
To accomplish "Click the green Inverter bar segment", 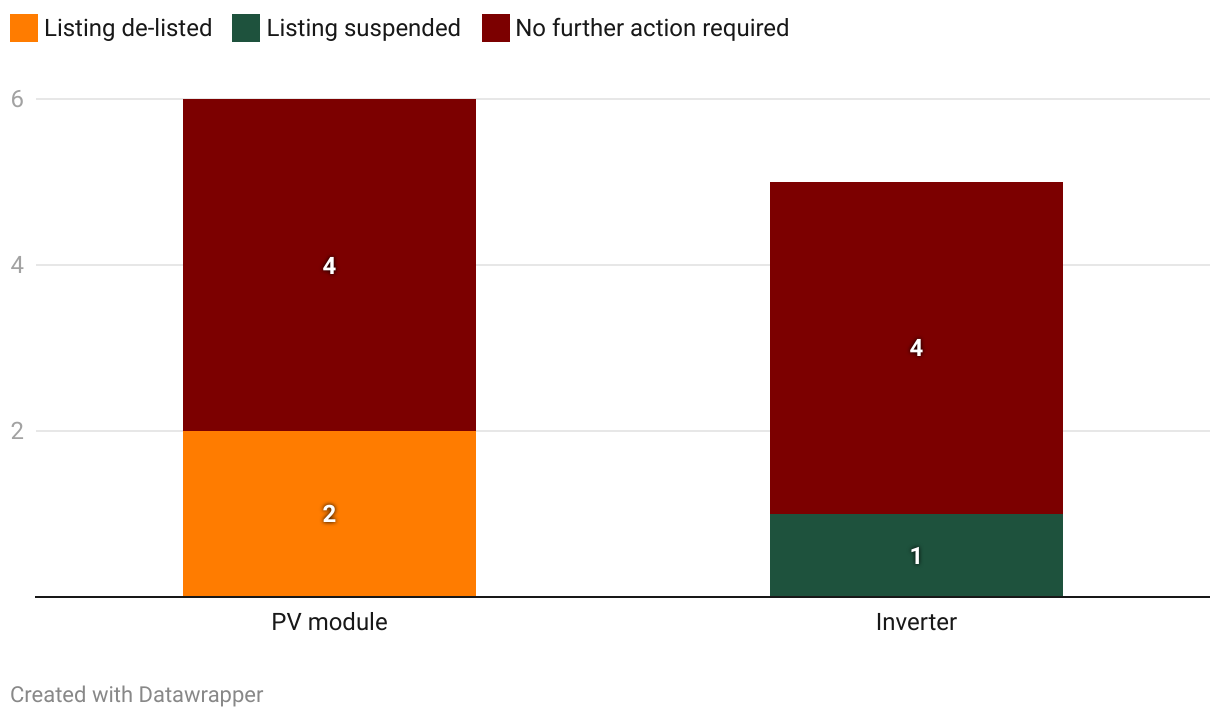I will coord(916,555).
